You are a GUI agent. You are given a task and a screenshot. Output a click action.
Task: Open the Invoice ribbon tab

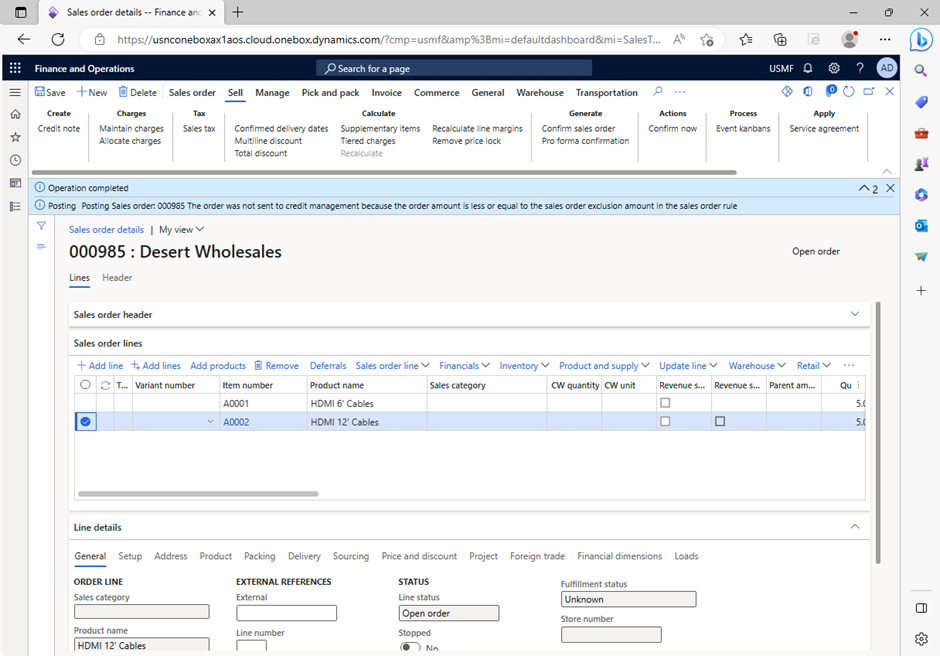pos(386,92)
